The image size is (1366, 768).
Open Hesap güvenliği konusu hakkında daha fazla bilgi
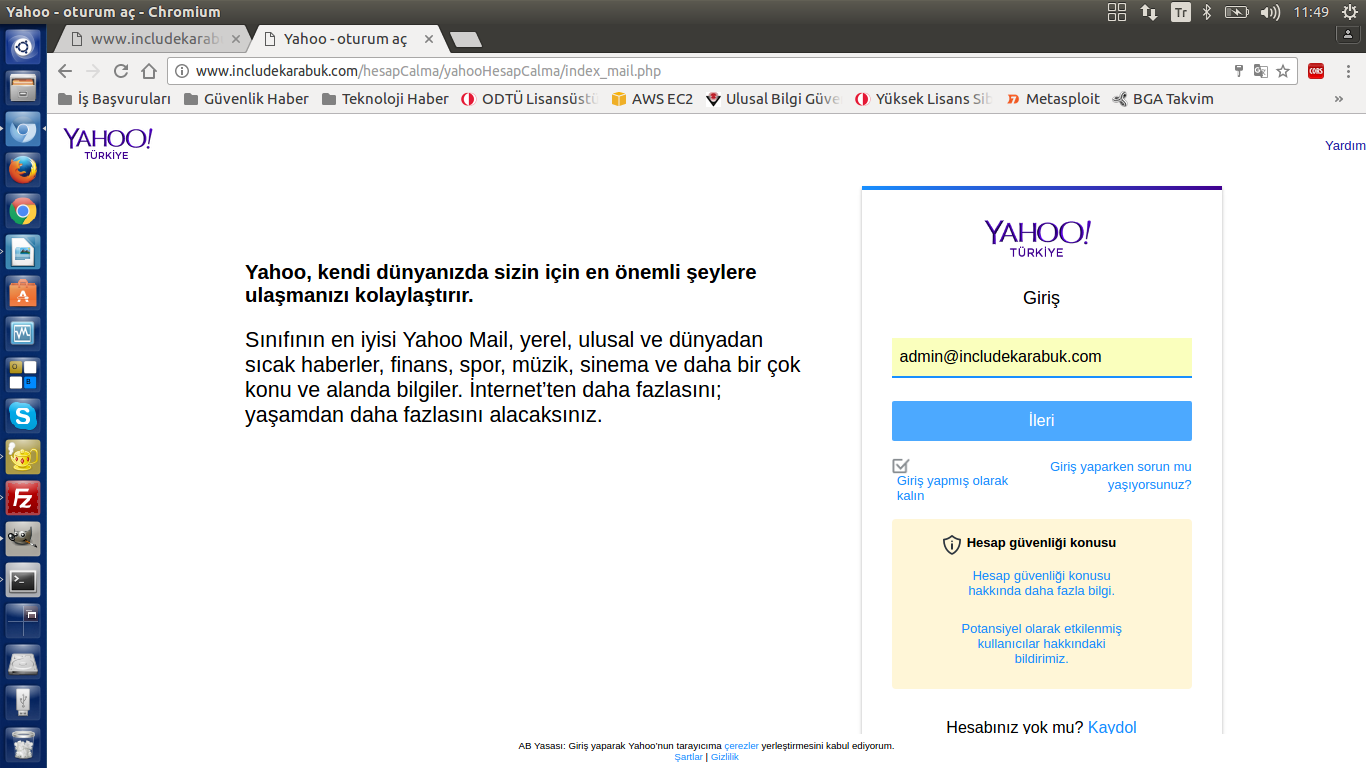tap(1041, 583)
